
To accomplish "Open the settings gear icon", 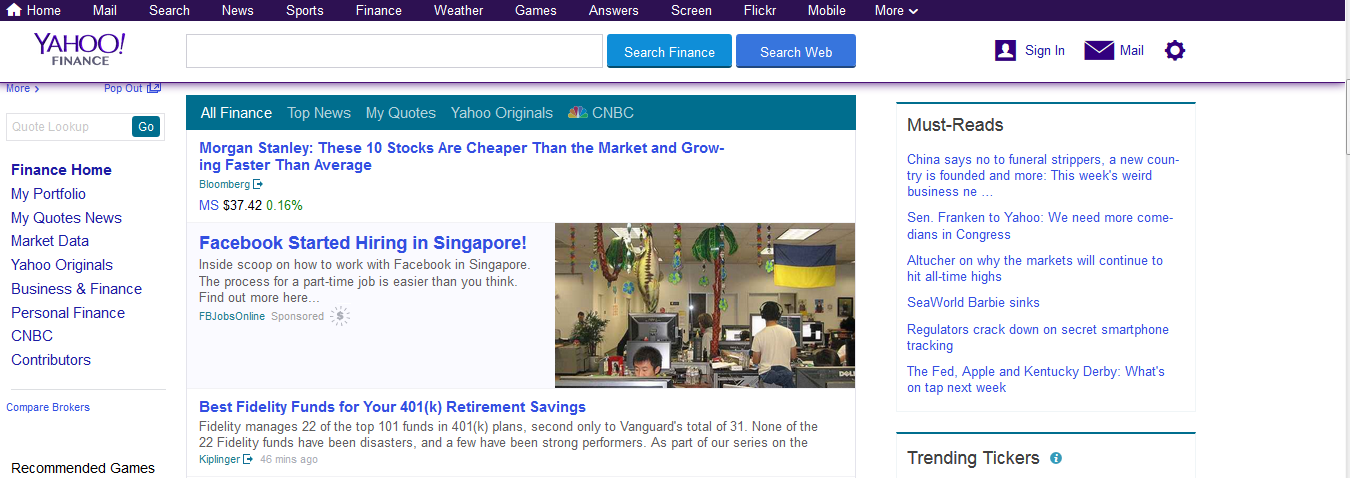I will coord(1175,50).
